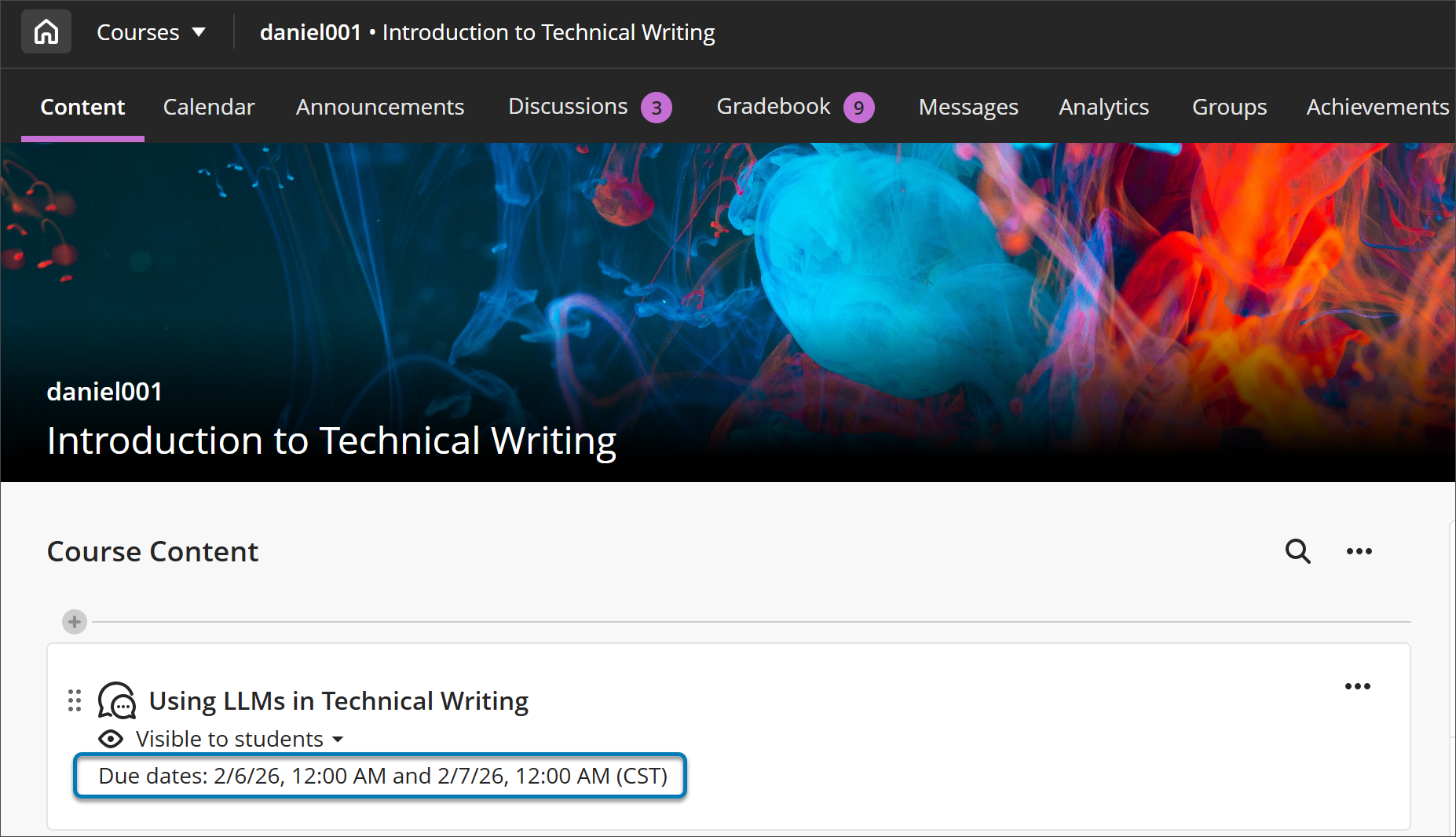Open the search for Course Content
Viewport: 1456px width, 837px height.
point(1297,551)
